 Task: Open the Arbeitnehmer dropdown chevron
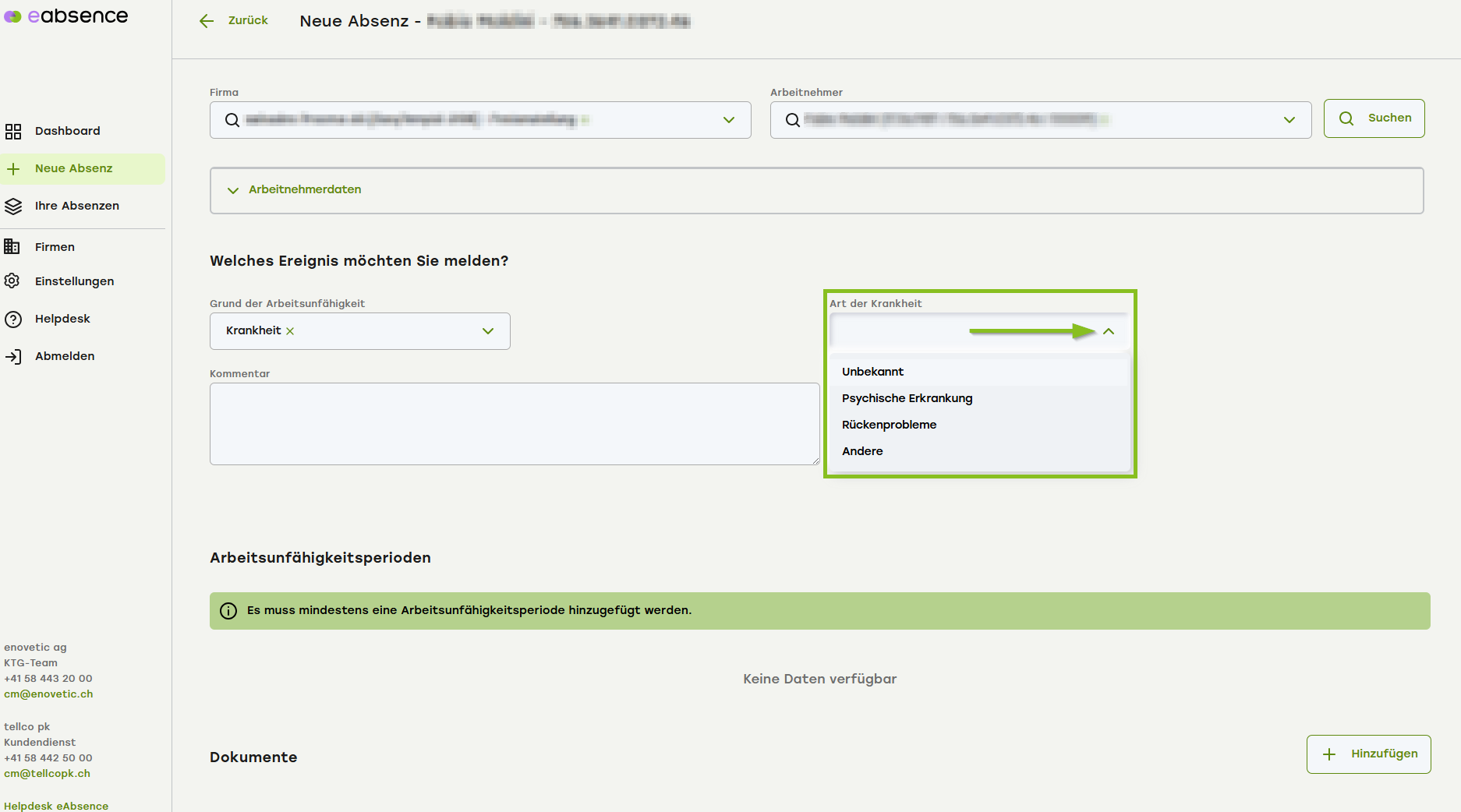tap(1289, 120)
